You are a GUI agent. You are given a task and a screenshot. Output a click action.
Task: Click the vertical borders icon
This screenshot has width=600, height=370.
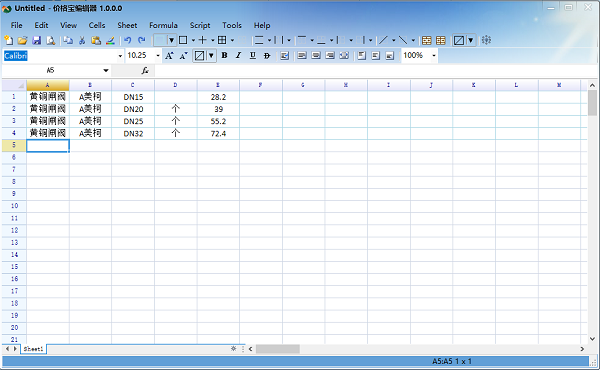[279, 40]
